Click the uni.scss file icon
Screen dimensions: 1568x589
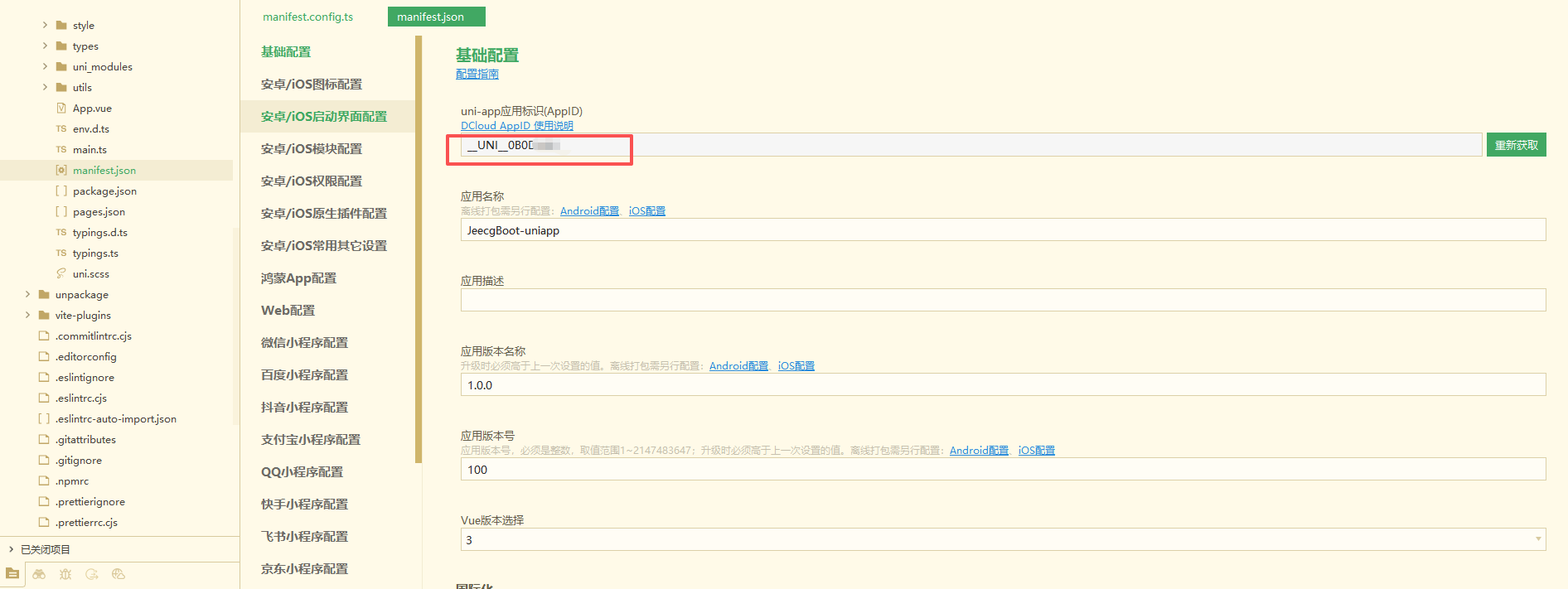pos(61,274)
